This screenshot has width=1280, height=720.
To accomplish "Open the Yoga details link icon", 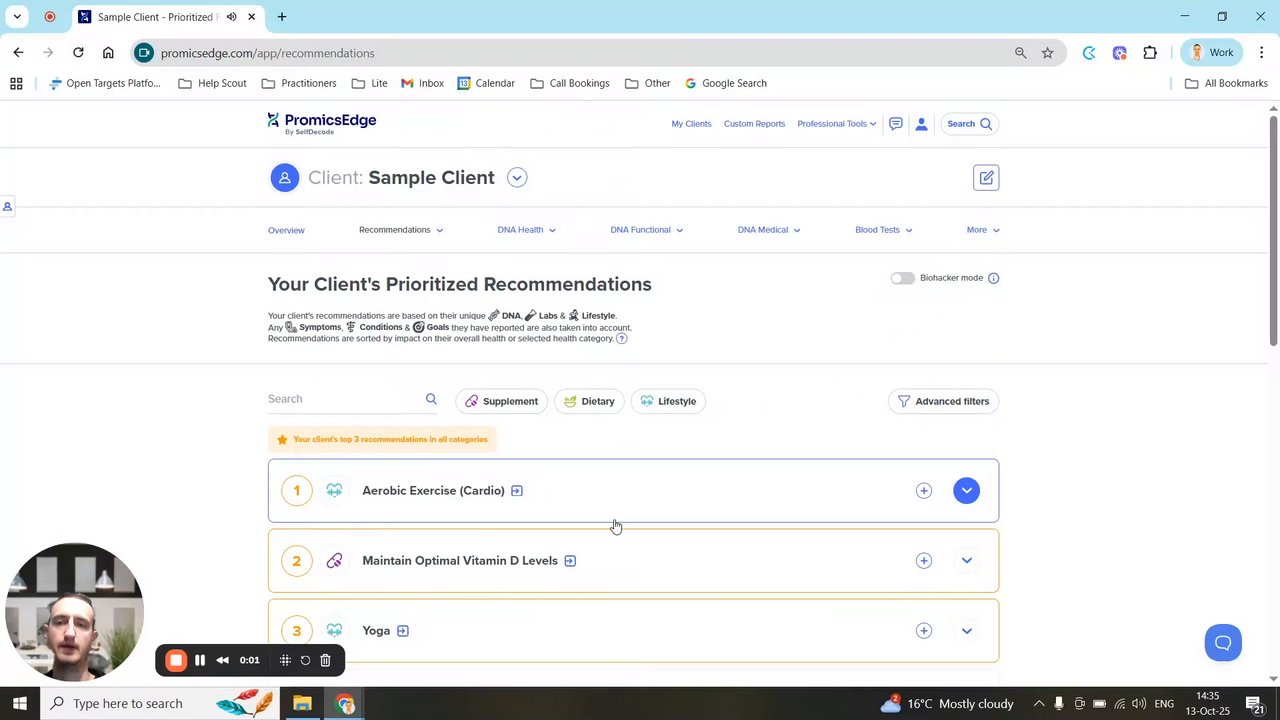I will point(402,631).
